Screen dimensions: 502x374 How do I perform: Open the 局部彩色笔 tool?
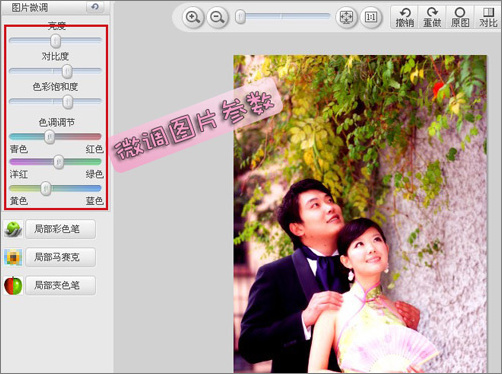click(60, 229)
